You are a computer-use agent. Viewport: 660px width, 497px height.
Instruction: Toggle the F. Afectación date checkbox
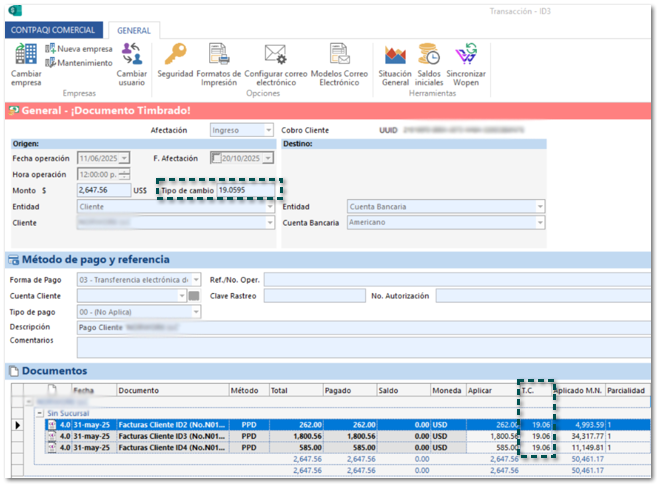point(216,158)
